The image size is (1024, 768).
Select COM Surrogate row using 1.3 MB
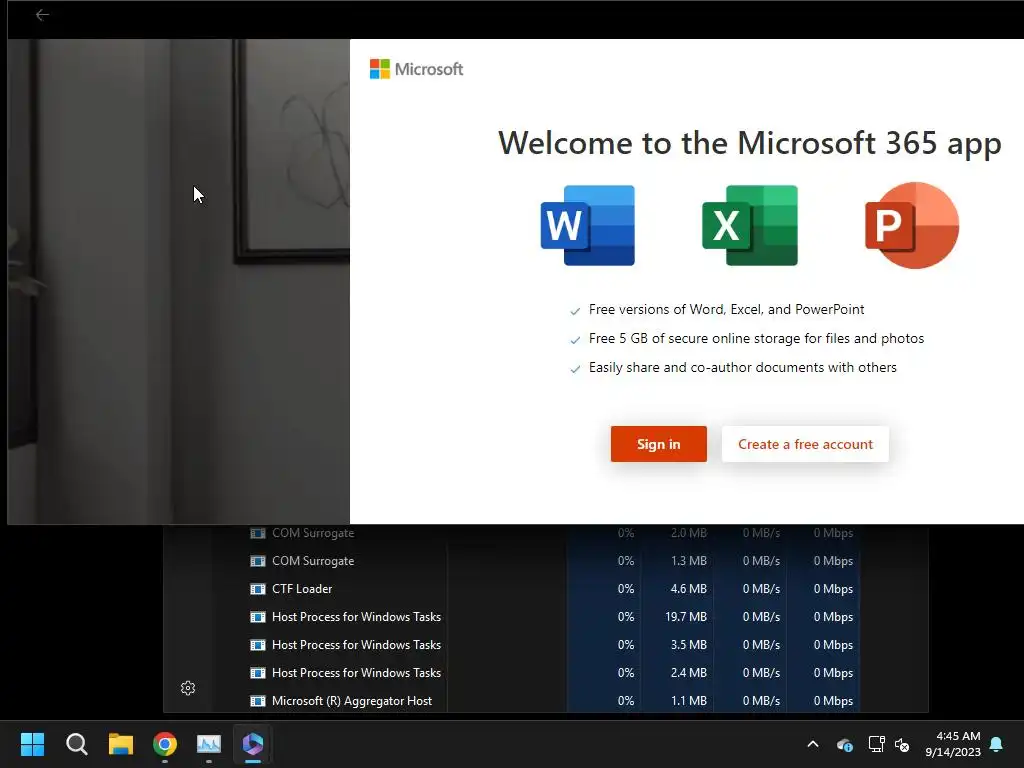click(555, 561)
